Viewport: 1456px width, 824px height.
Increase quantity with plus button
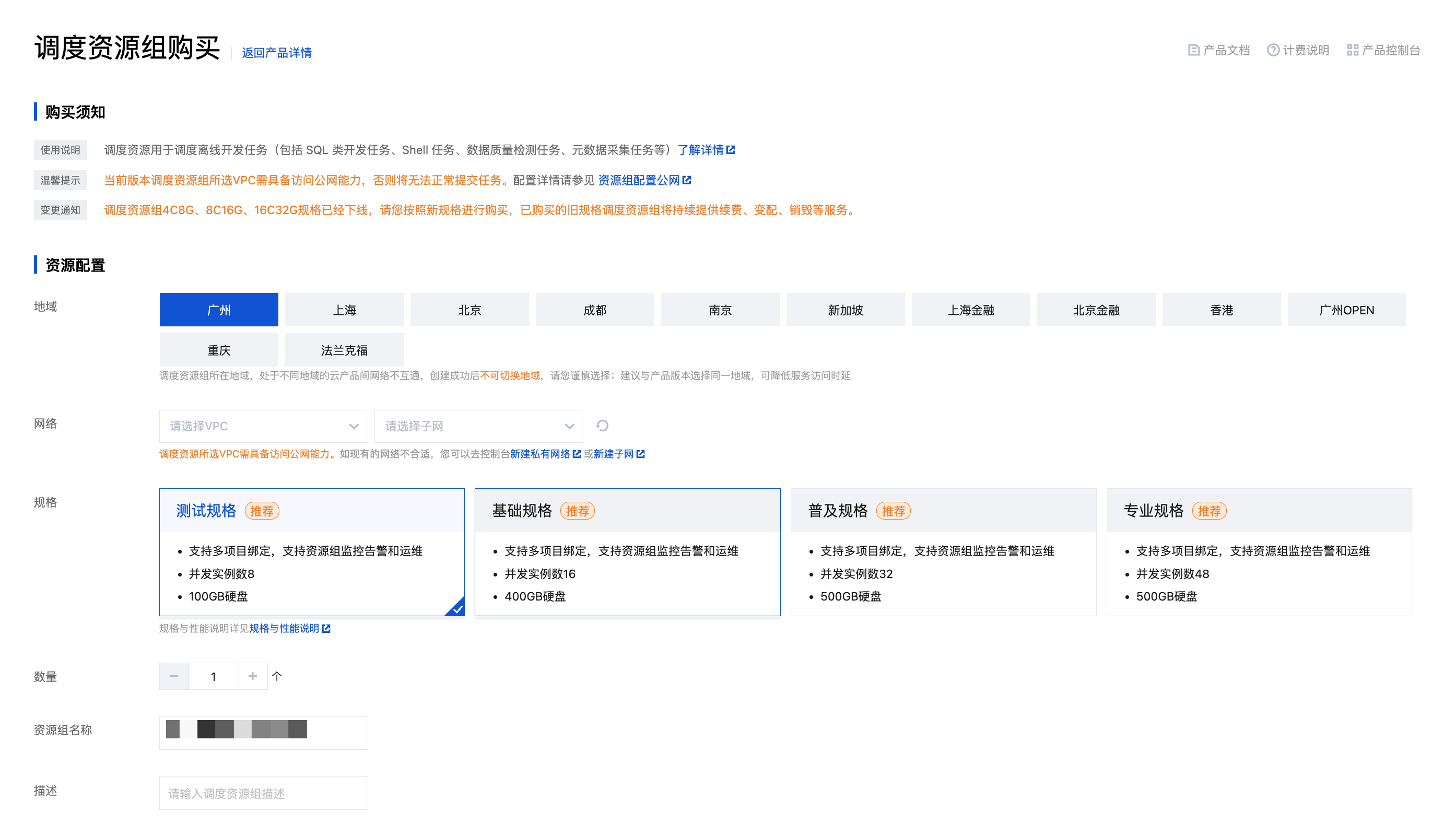coord(252,676)
